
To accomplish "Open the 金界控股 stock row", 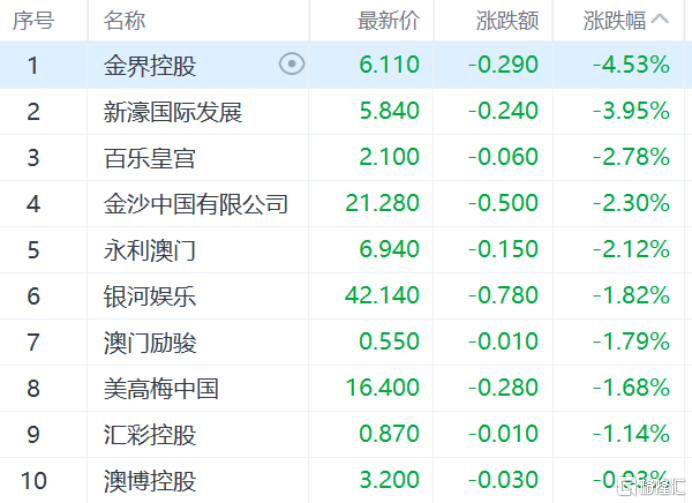I will (x=150, y=66).
